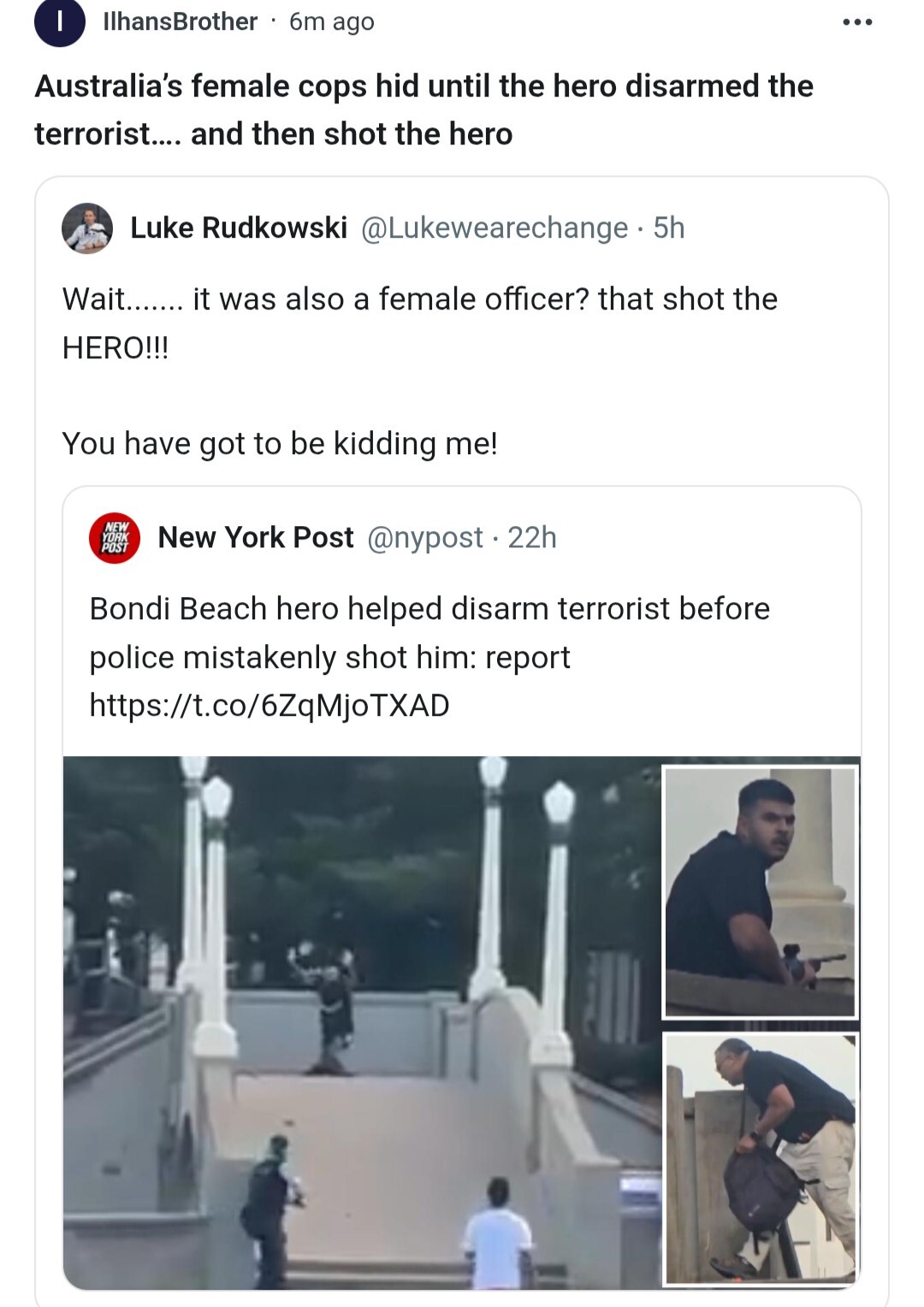Click the @nypost handle
This screenshot has height=1307, width=924.
pos(425,538)
